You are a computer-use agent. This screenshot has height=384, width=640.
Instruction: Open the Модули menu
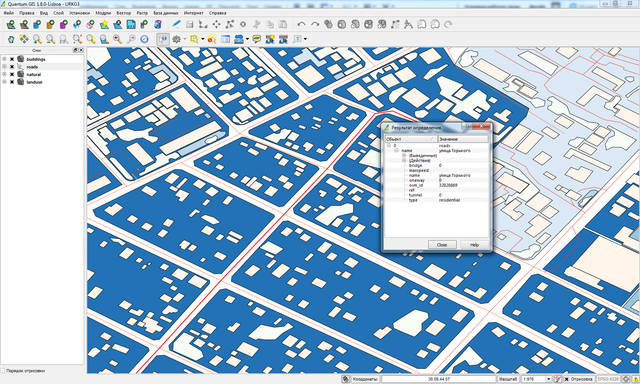tap(103, 13)
